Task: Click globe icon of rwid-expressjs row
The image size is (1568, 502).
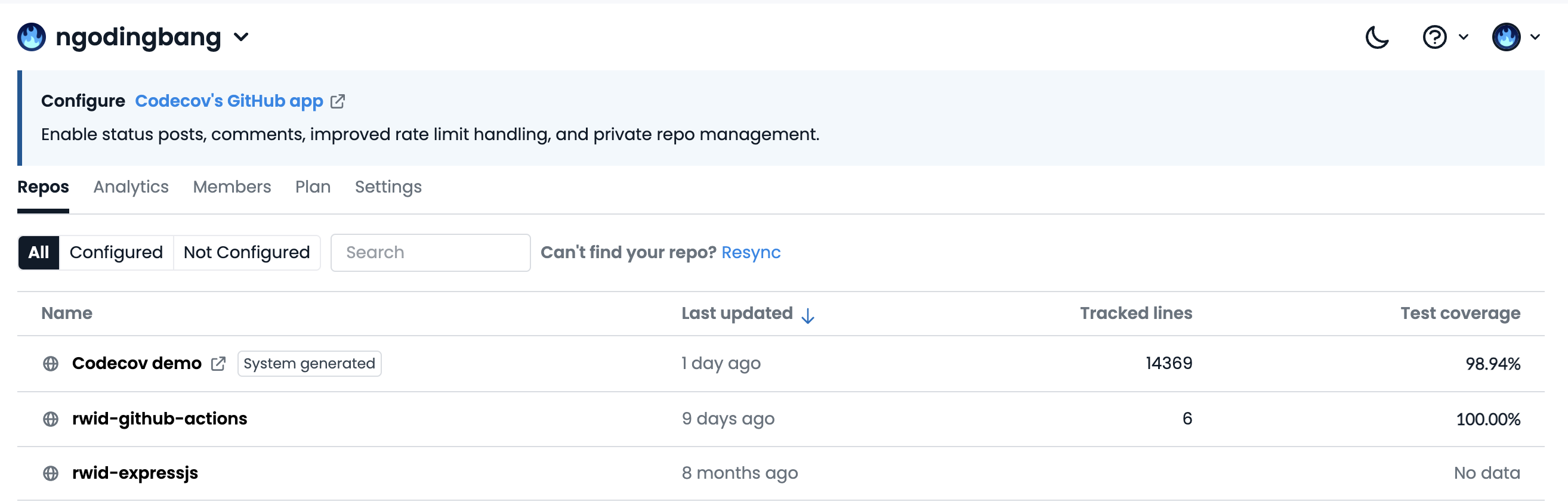Action: [x=51, y=473]
